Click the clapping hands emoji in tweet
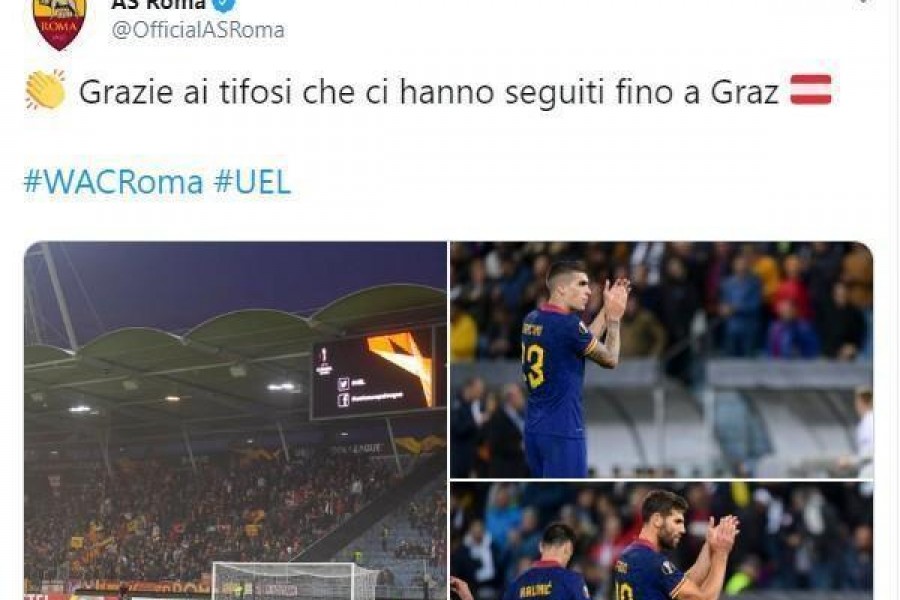The width and height of the screenshot is (900, 600). tap(45, 90)
